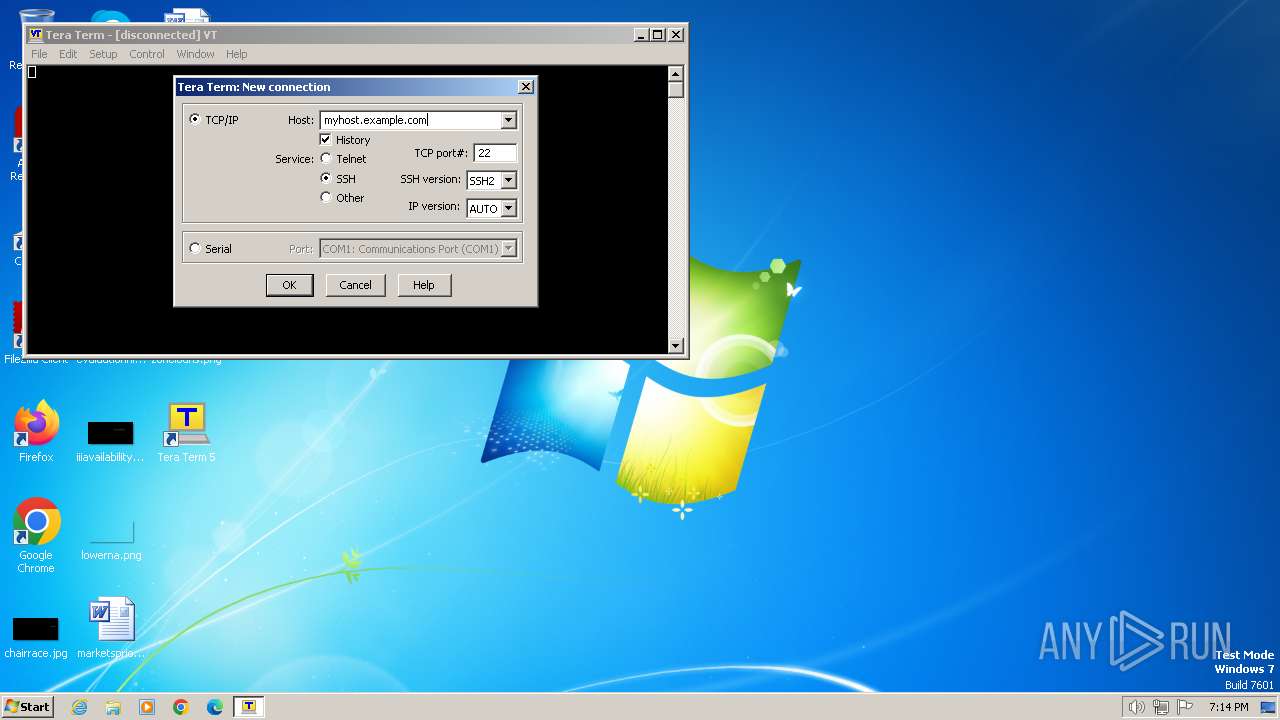The image size is (1280, 720).
Task: Select the lowerna.png desktop file
Action: coord(111,540)
